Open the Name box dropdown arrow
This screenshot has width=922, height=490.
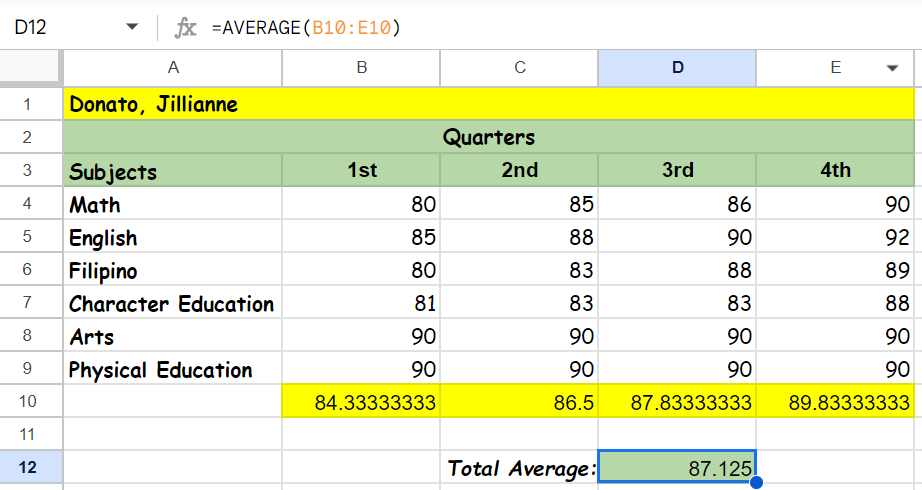point(132,26)
